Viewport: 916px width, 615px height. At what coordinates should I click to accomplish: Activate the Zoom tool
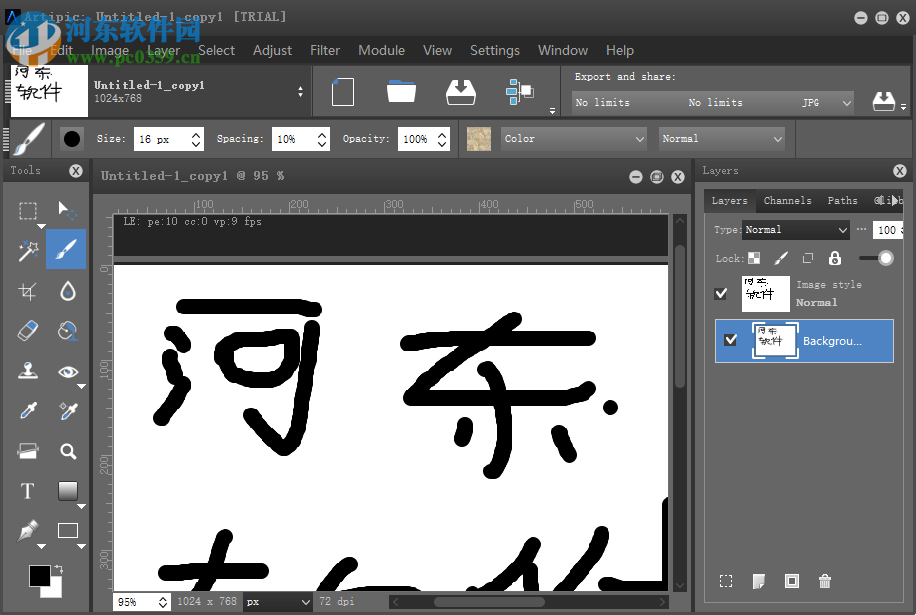point(69,450)
